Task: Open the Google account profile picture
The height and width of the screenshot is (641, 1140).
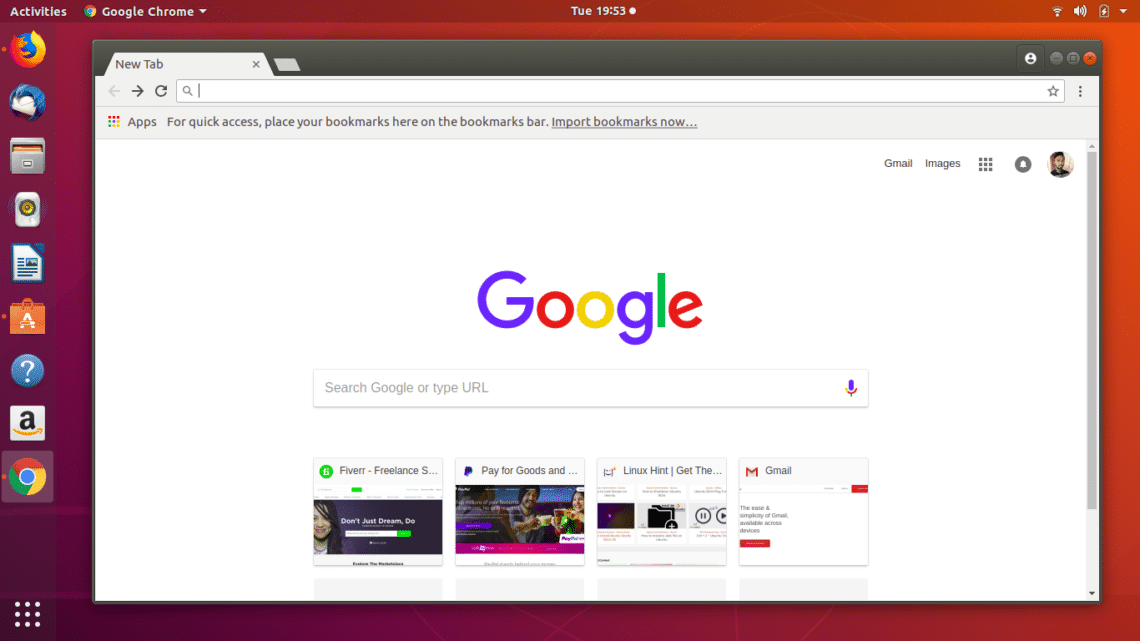Action: [1060, 164]
